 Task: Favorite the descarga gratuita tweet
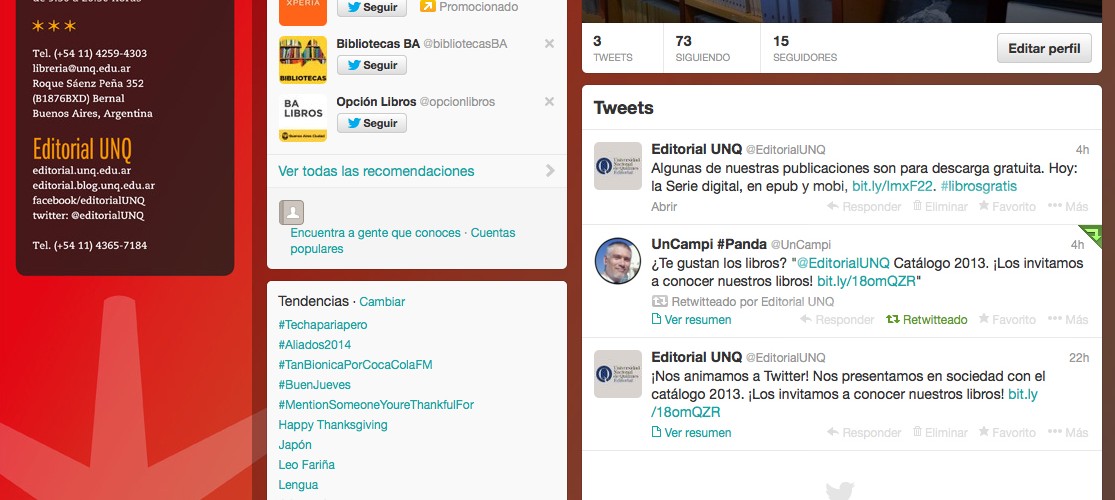tap(1007, 207)
